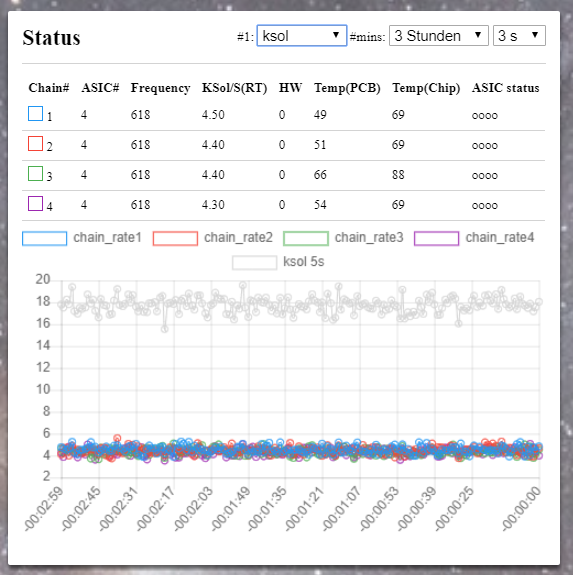573x575 pixels.
Task: Select chain 3 ASIC status oooo
Action: (485, 176)
